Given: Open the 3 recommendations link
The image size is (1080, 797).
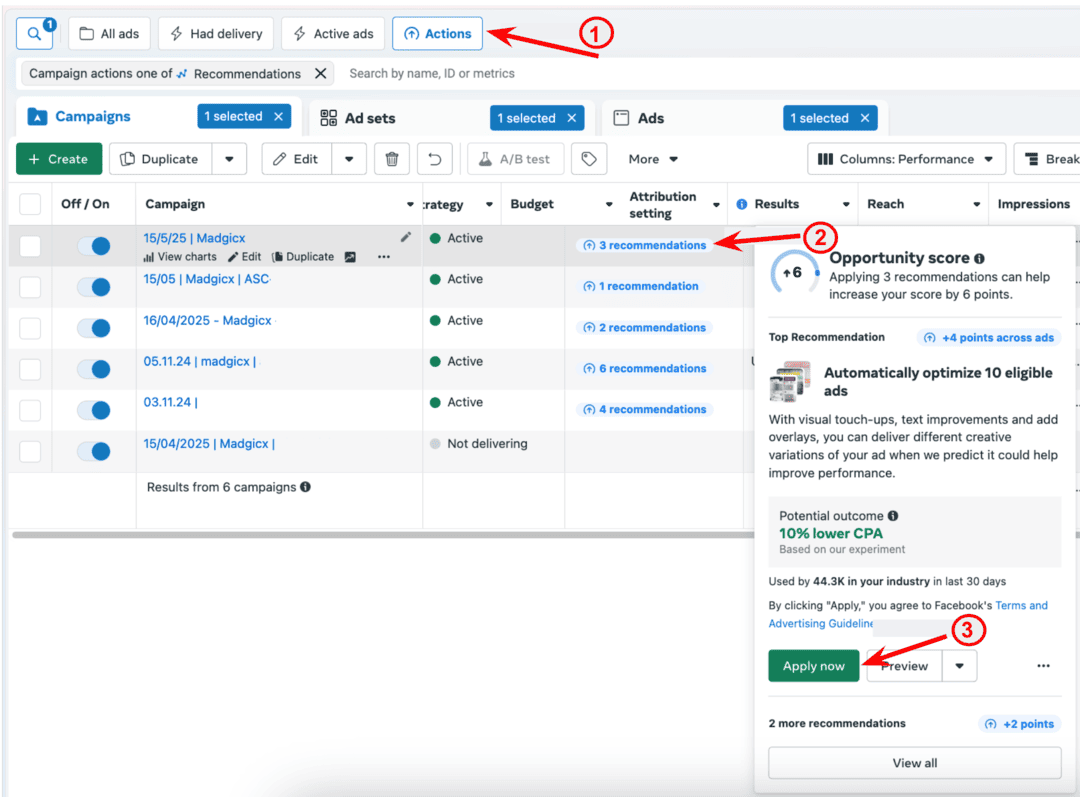Looking at the screenshot, I should [645, 245].
